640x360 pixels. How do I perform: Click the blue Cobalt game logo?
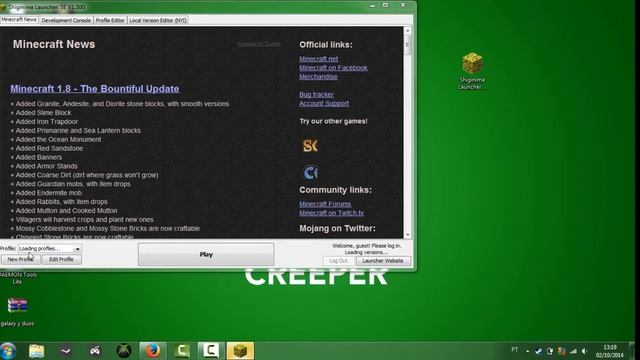click(x=310, y=173)
